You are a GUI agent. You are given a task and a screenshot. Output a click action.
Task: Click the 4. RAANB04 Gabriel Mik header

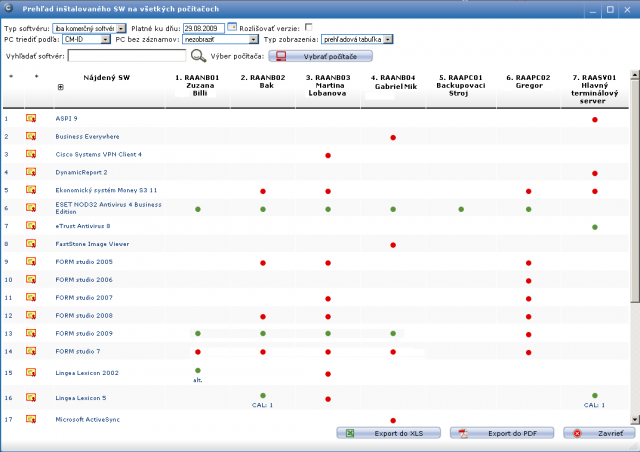(x=393, y=82)
